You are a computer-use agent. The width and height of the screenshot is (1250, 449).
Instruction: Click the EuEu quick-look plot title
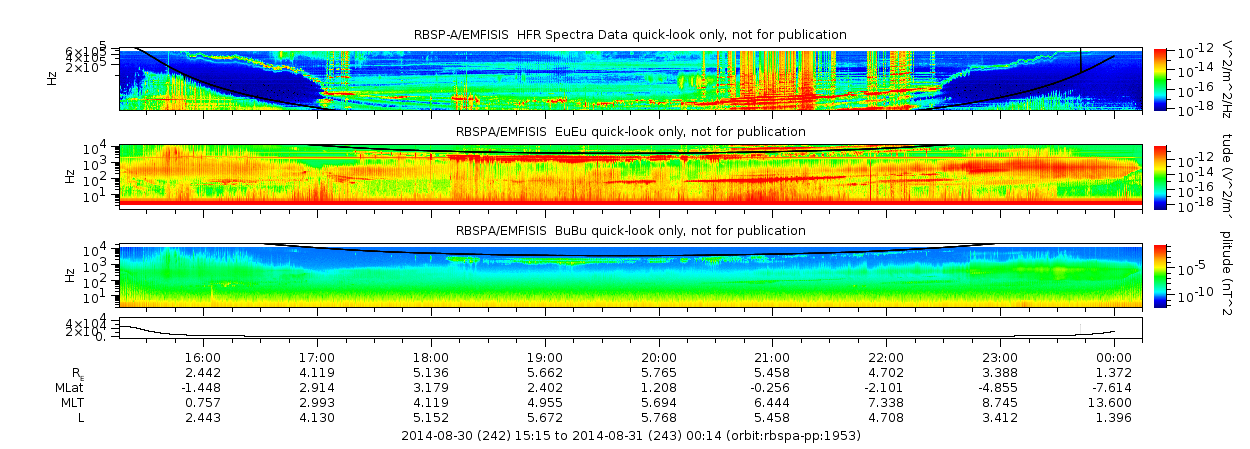click(630, 132)
